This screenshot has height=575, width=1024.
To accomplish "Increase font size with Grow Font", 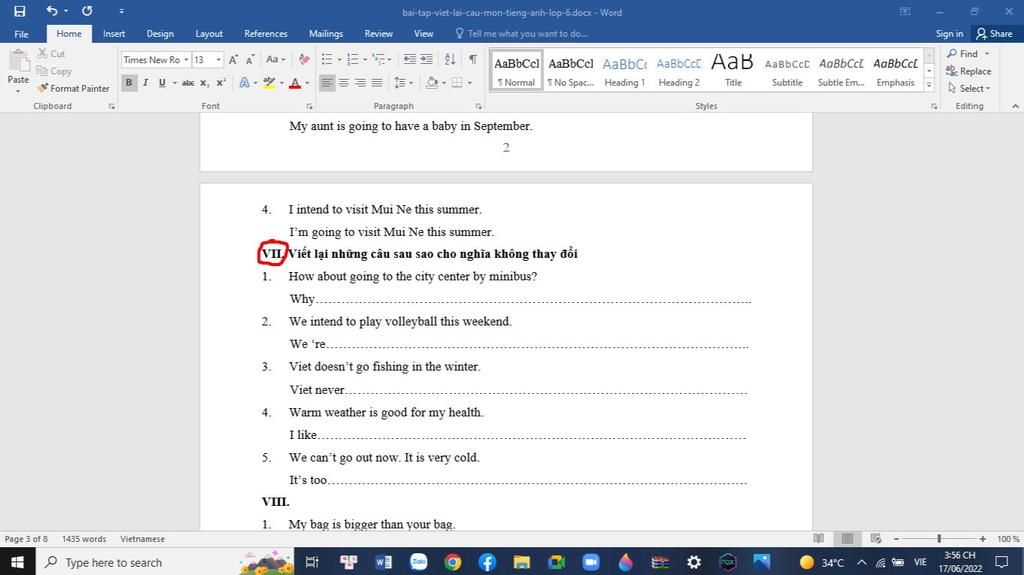I will (x=233, y=59).
